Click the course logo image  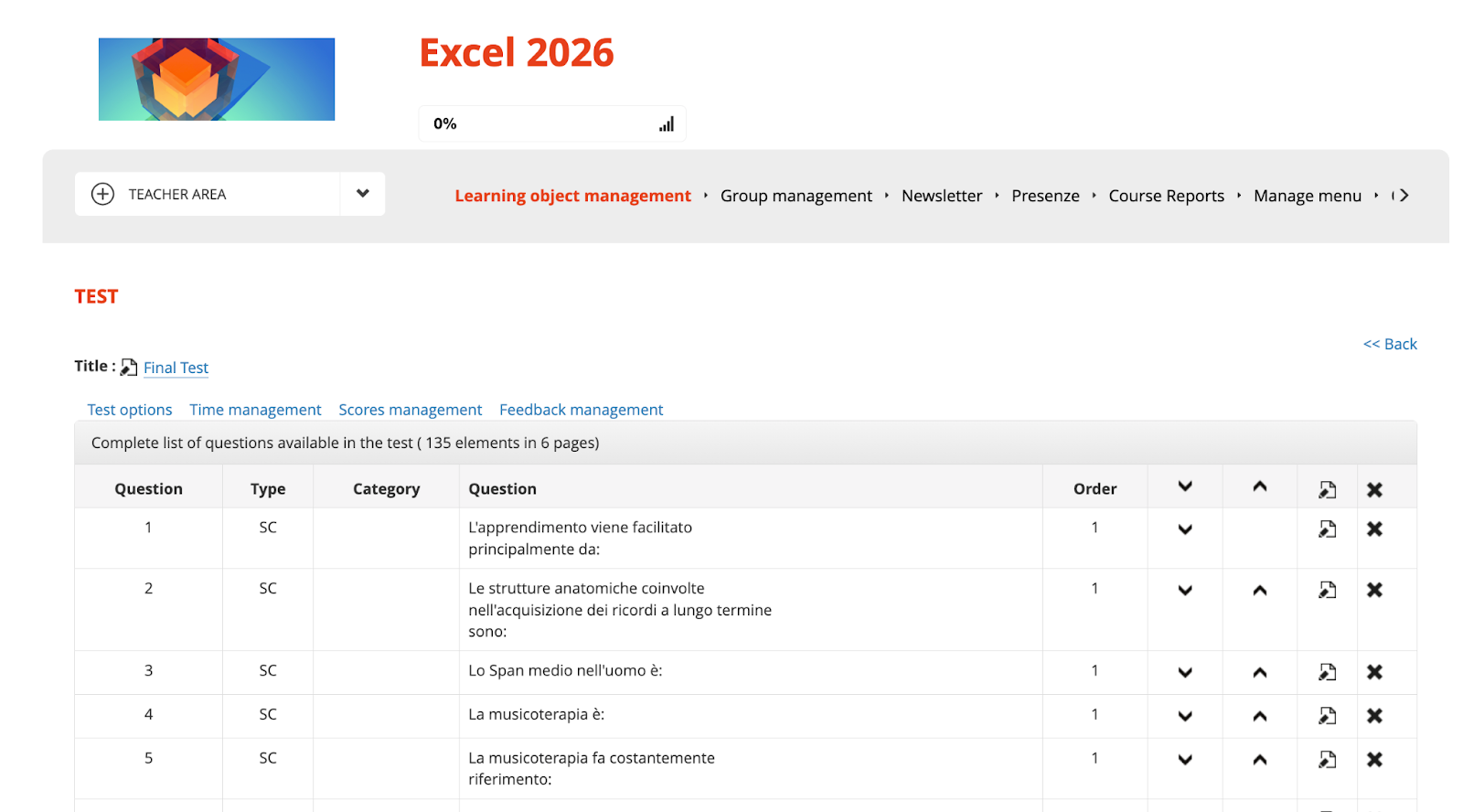coord(217,80)
